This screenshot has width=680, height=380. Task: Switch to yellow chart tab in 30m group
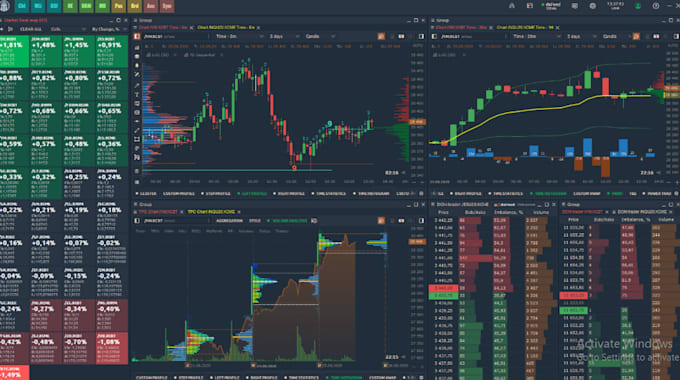[x=525, y=27]
